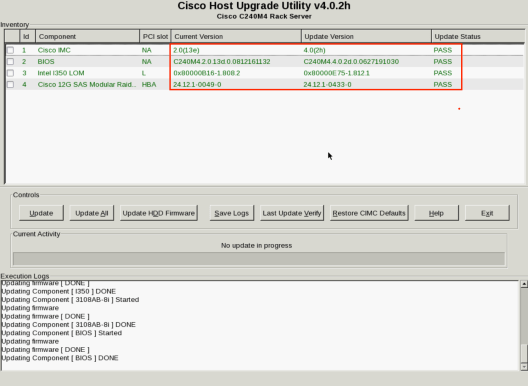Open the Help button
This screenshot has width=528, height=386.
pyautogui.click(x=436, y=213)
